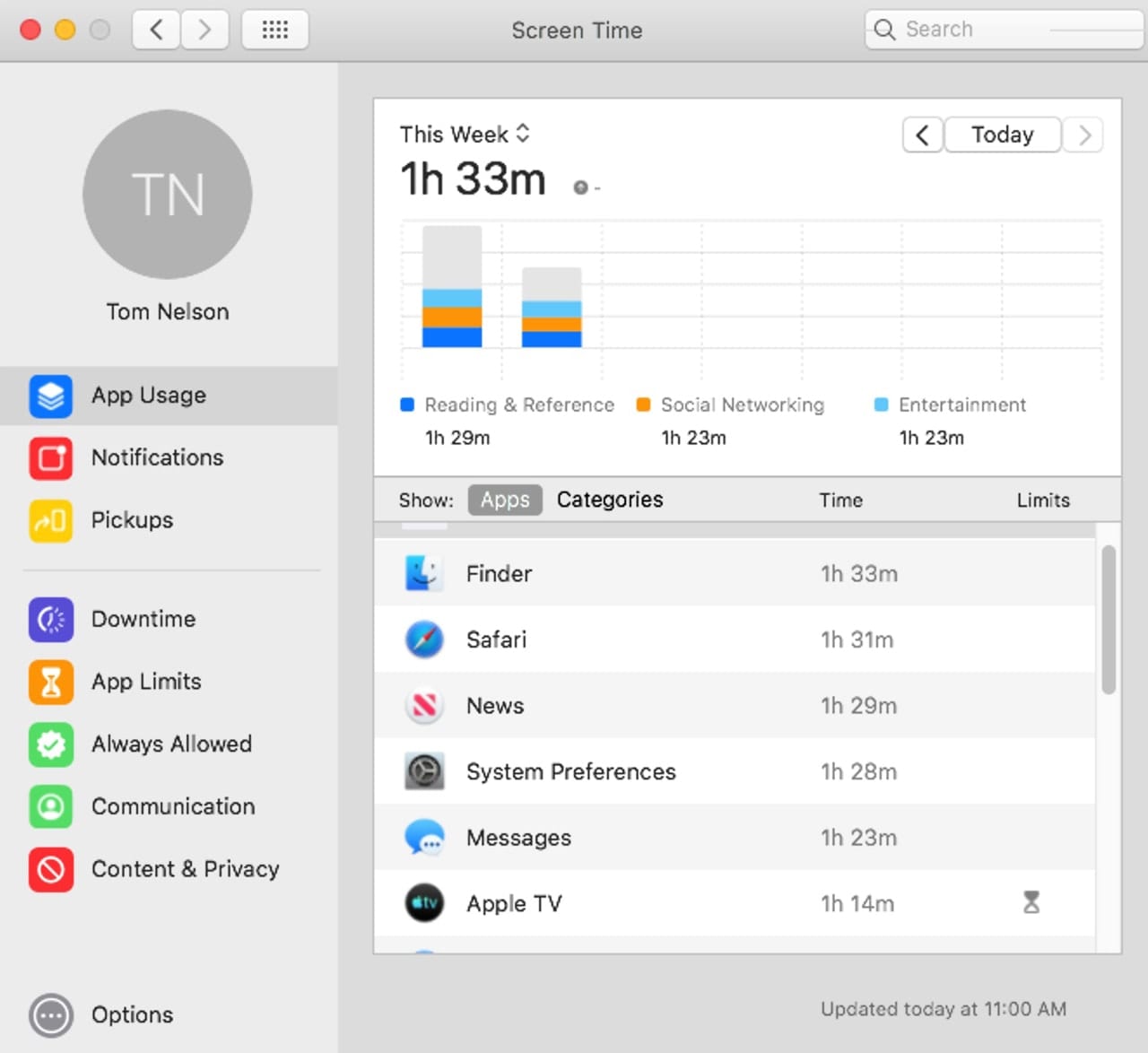Click the Apple TV hourglass limit icon
1148x1053 pixels.
click(1031, 902)
